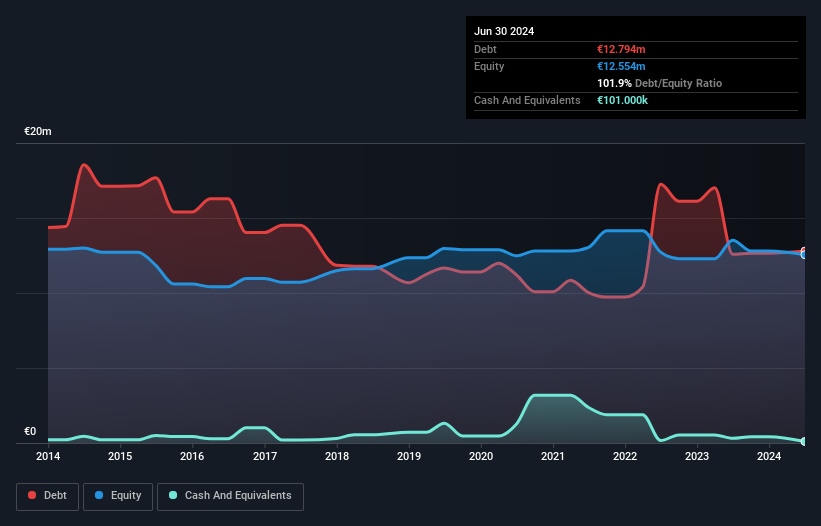Select the 2018 x-axis label
The width and height of the screenshot is (821, 526).
337,456
